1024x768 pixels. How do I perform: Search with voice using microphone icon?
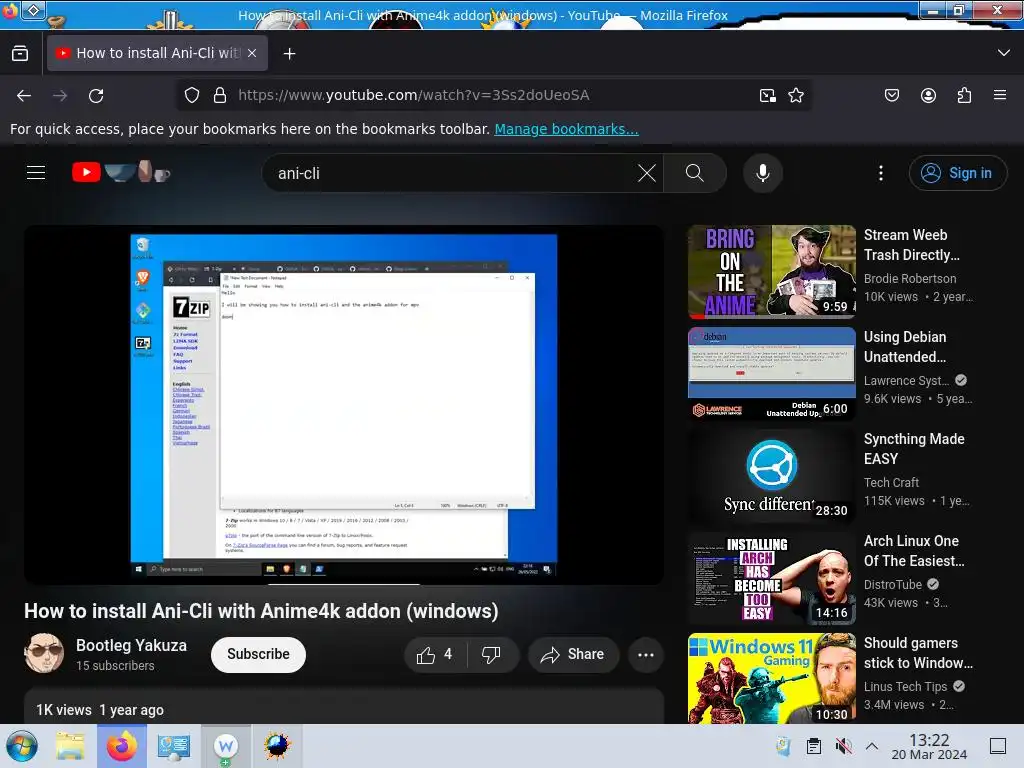(762, 173)
